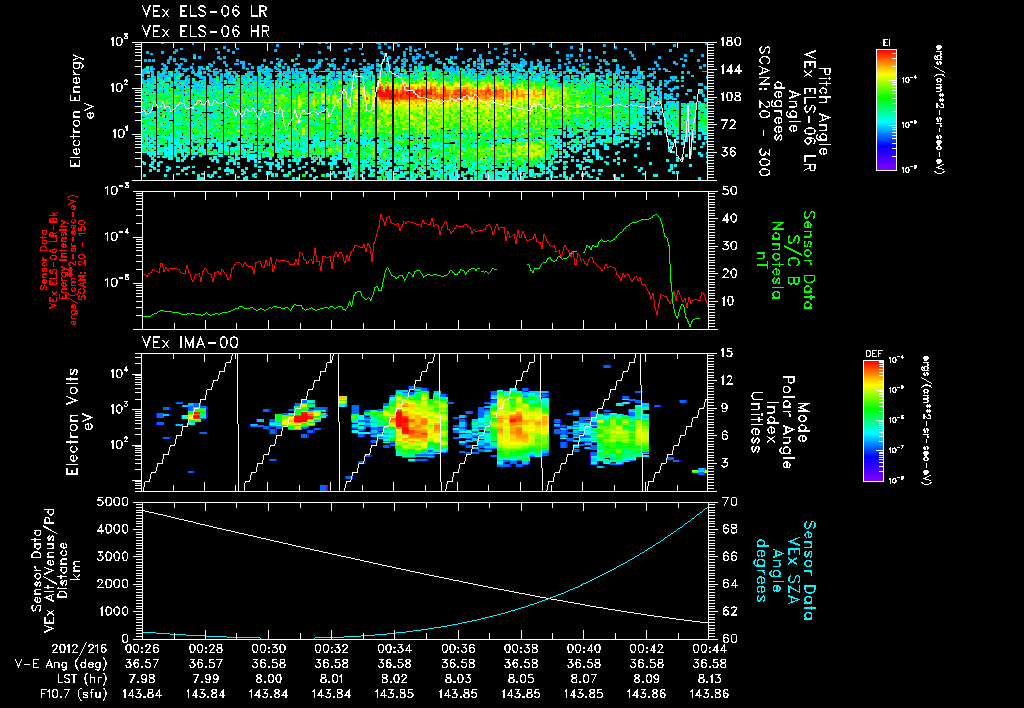This screenshot has width=1024, height=708.
Task: Click the 'Polar Angle Index' axis label
Action: pyautogui.click(x=781, y=421)
